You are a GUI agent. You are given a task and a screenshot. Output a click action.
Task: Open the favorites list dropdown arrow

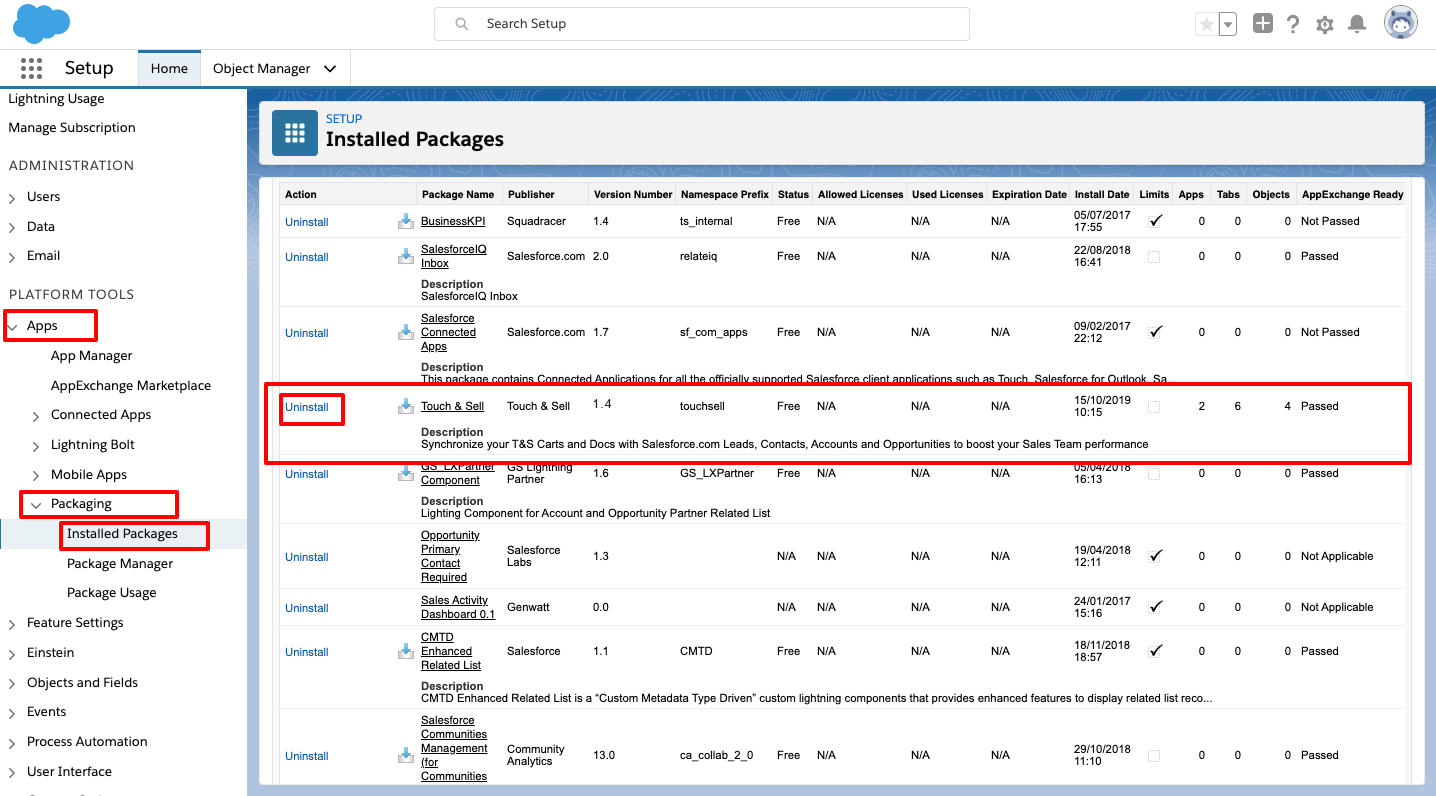click(1228, 24)
